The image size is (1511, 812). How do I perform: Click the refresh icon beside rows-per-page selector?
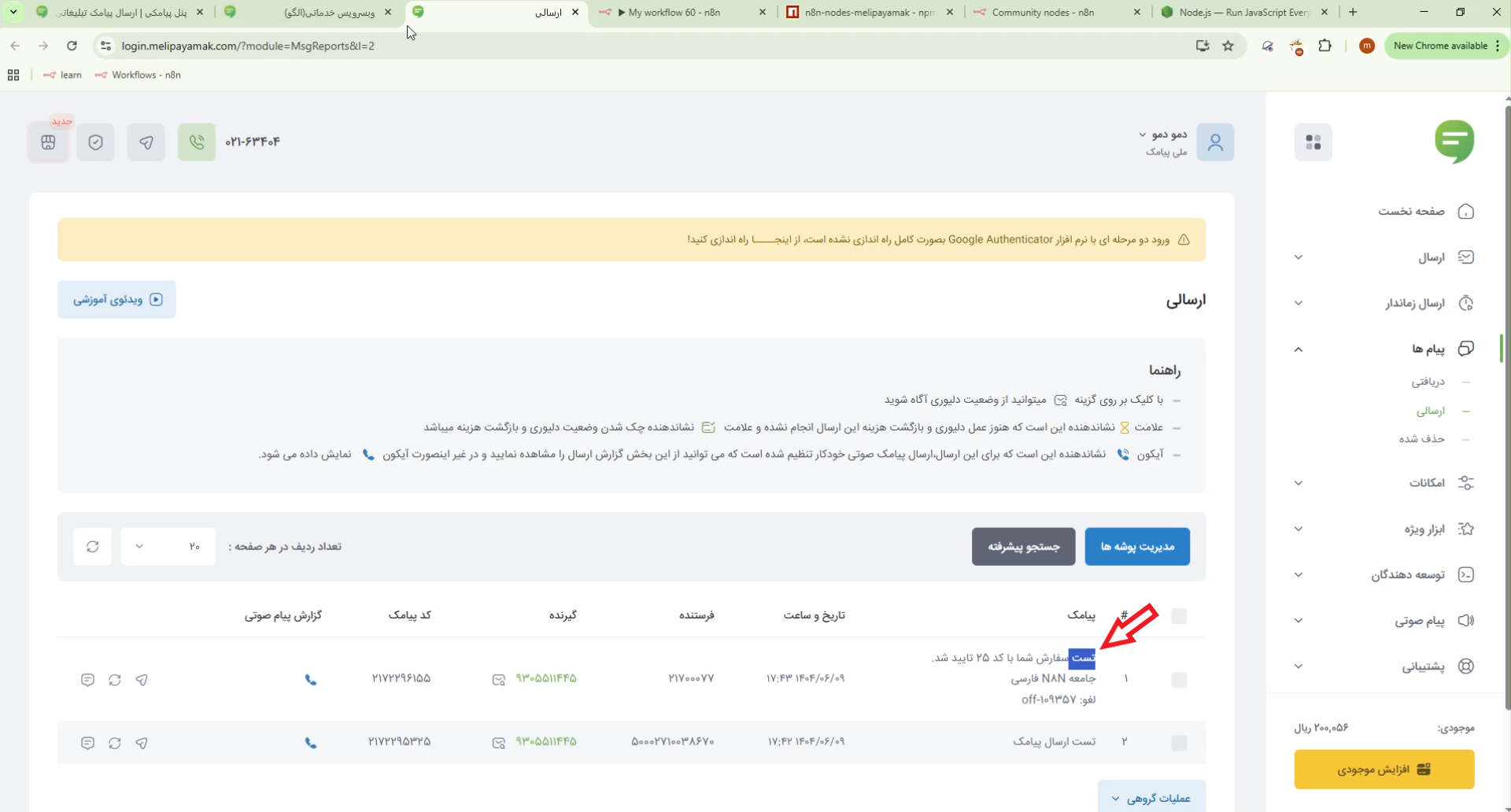[93, 547]
